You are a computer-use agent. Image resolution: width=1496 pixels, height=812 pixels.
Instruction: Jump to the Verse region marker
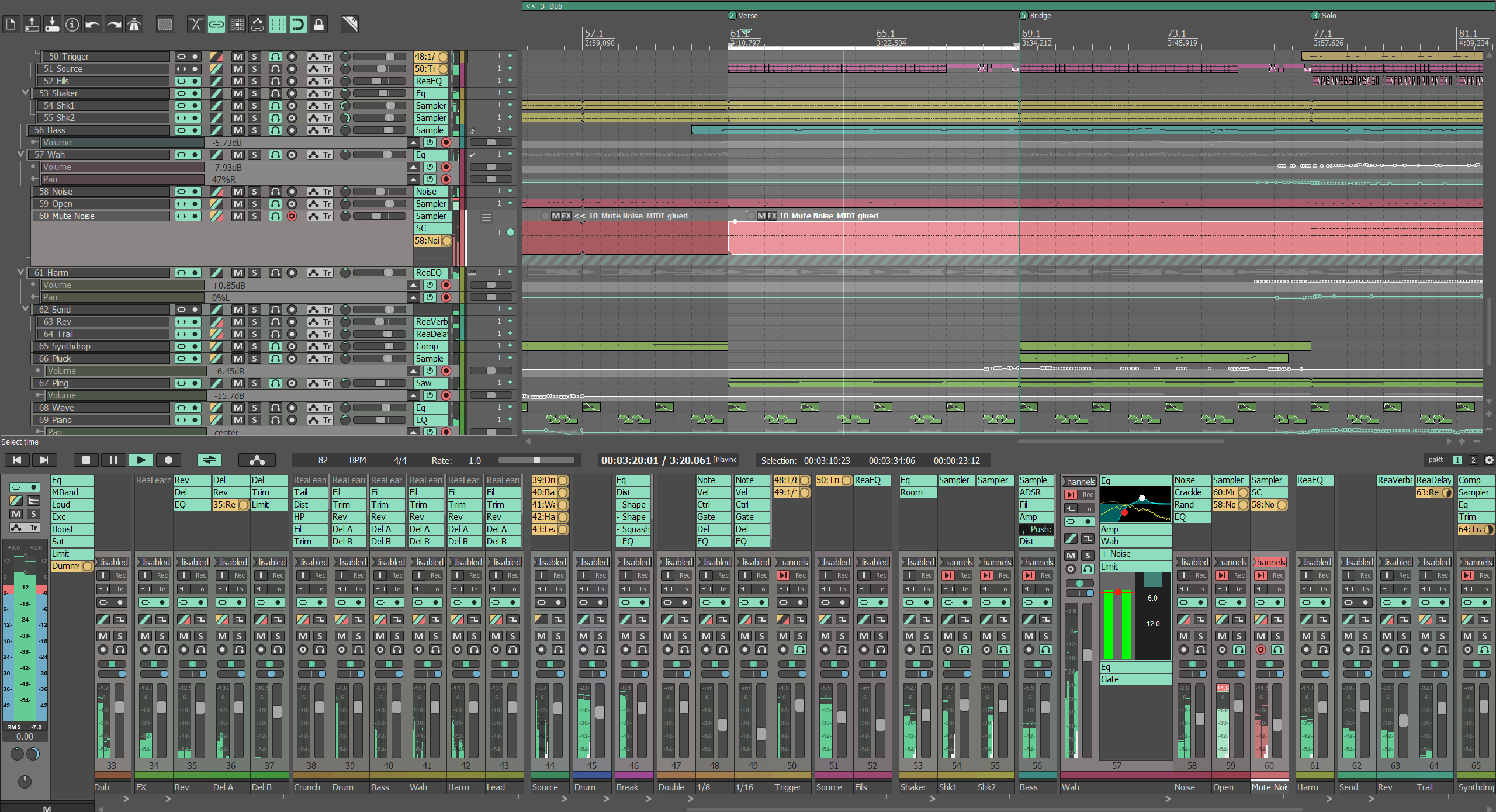click(743, 16)
